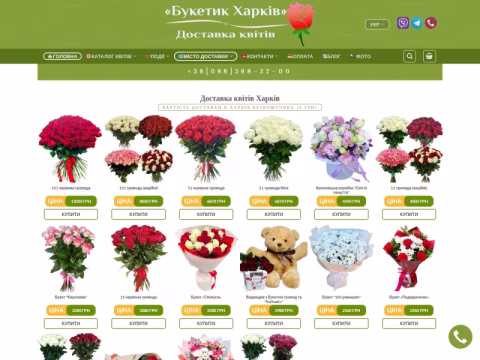Open Букет Спокуса product image
This screenshot has width=480, height=360.
click(206, 258)
